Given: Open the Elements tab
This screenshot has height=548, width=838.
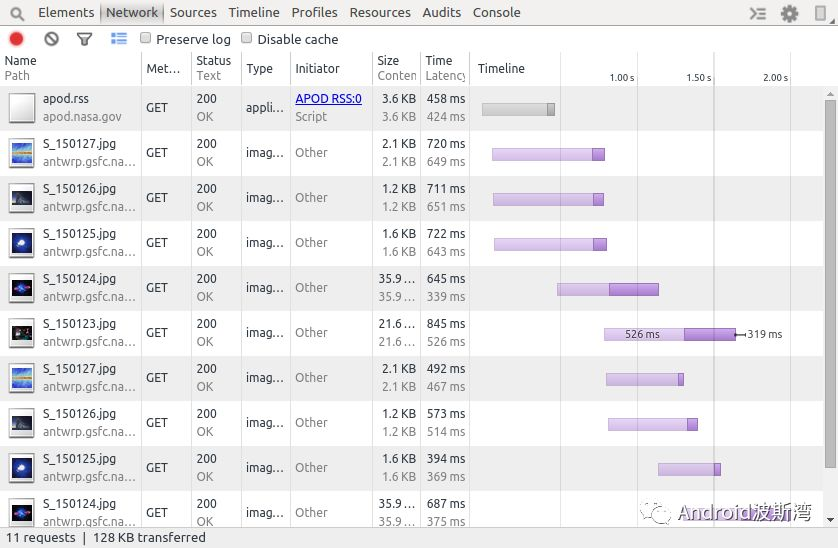Looking at the screenshot, I should (x=66, y=13).
